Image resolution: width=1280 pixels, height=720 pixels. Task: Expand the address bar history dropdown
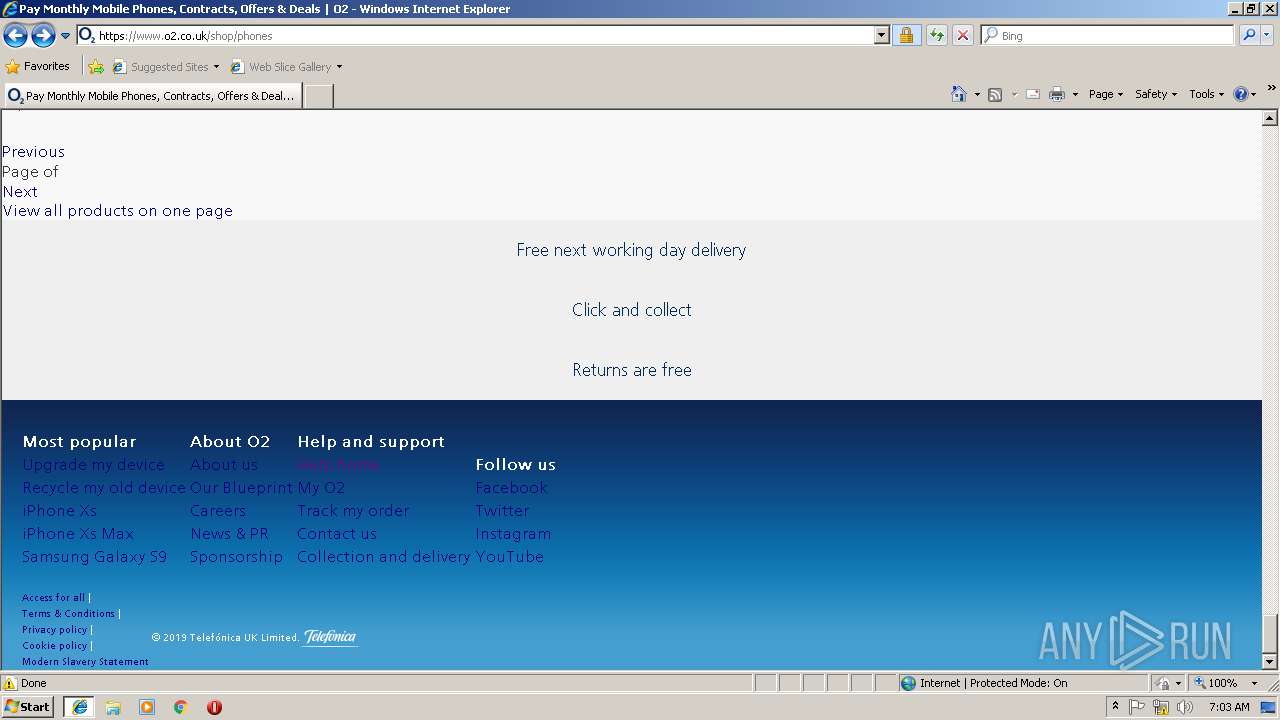[881, 36]
